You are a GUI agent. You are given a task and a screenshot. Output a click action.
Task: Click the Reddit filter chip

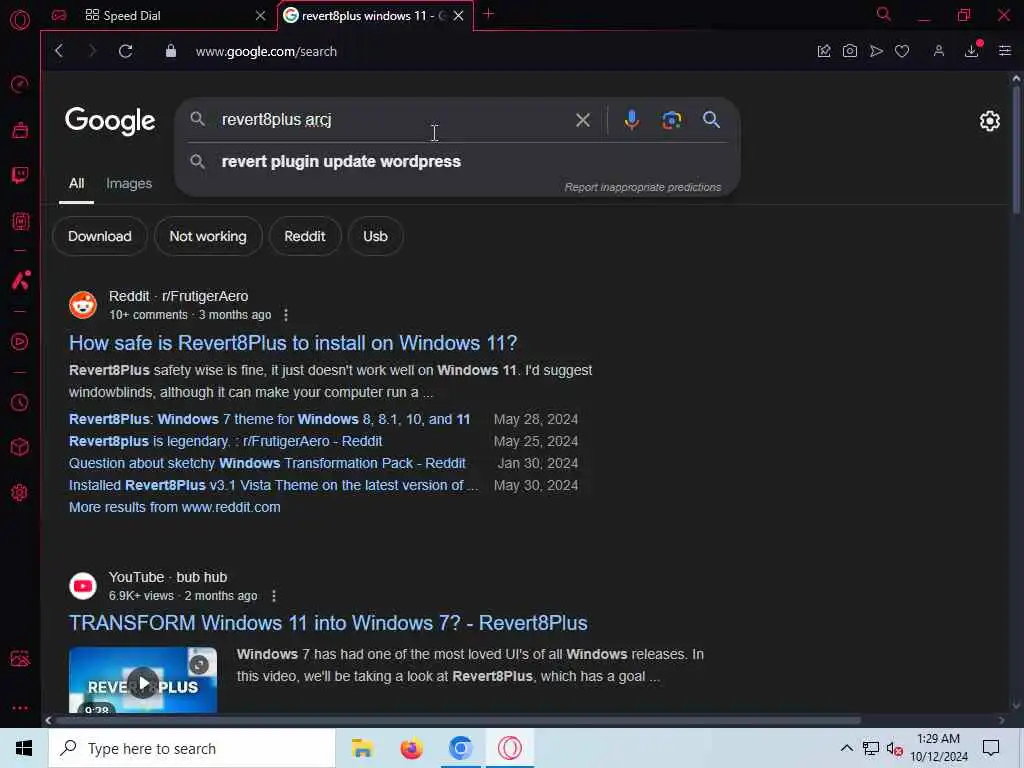[305, 236]
